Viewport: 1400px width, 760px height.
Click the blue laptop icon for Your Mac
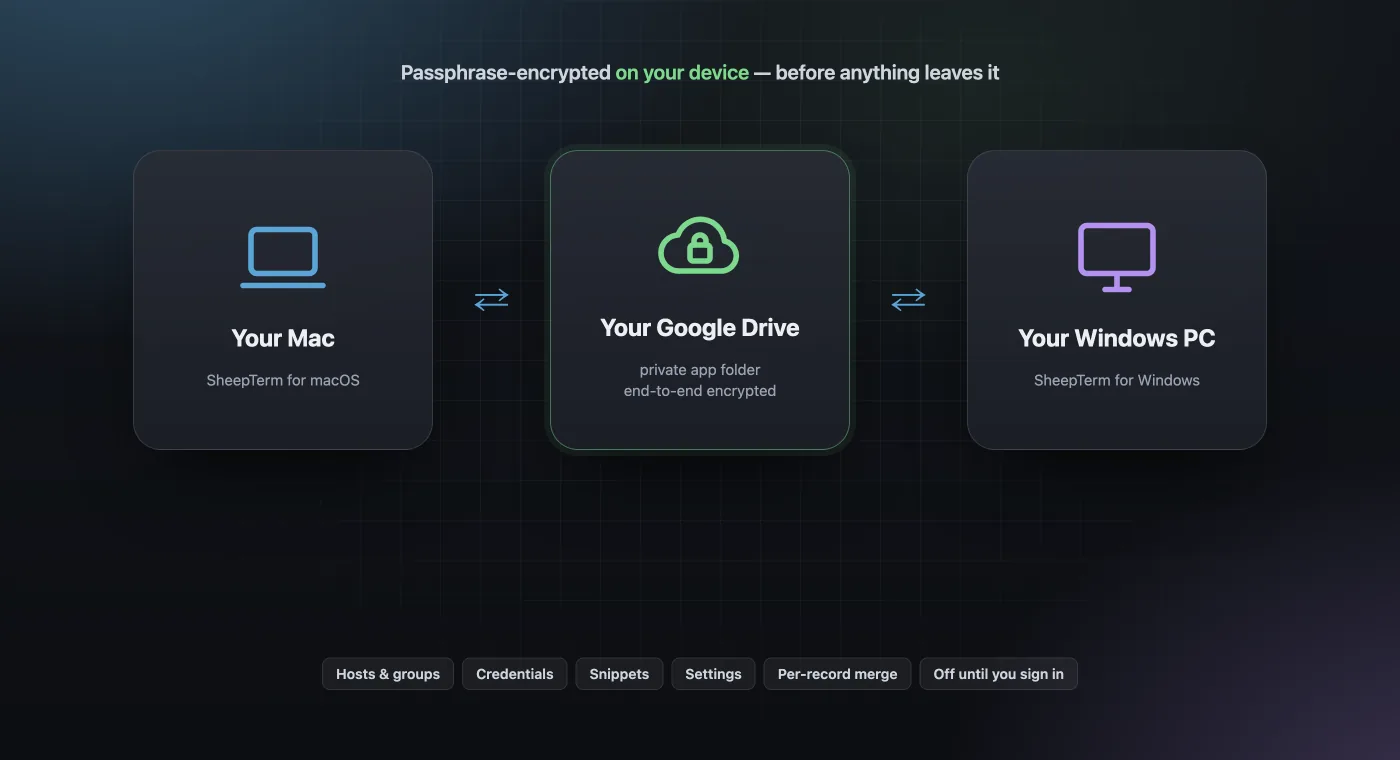click(283, 258)
